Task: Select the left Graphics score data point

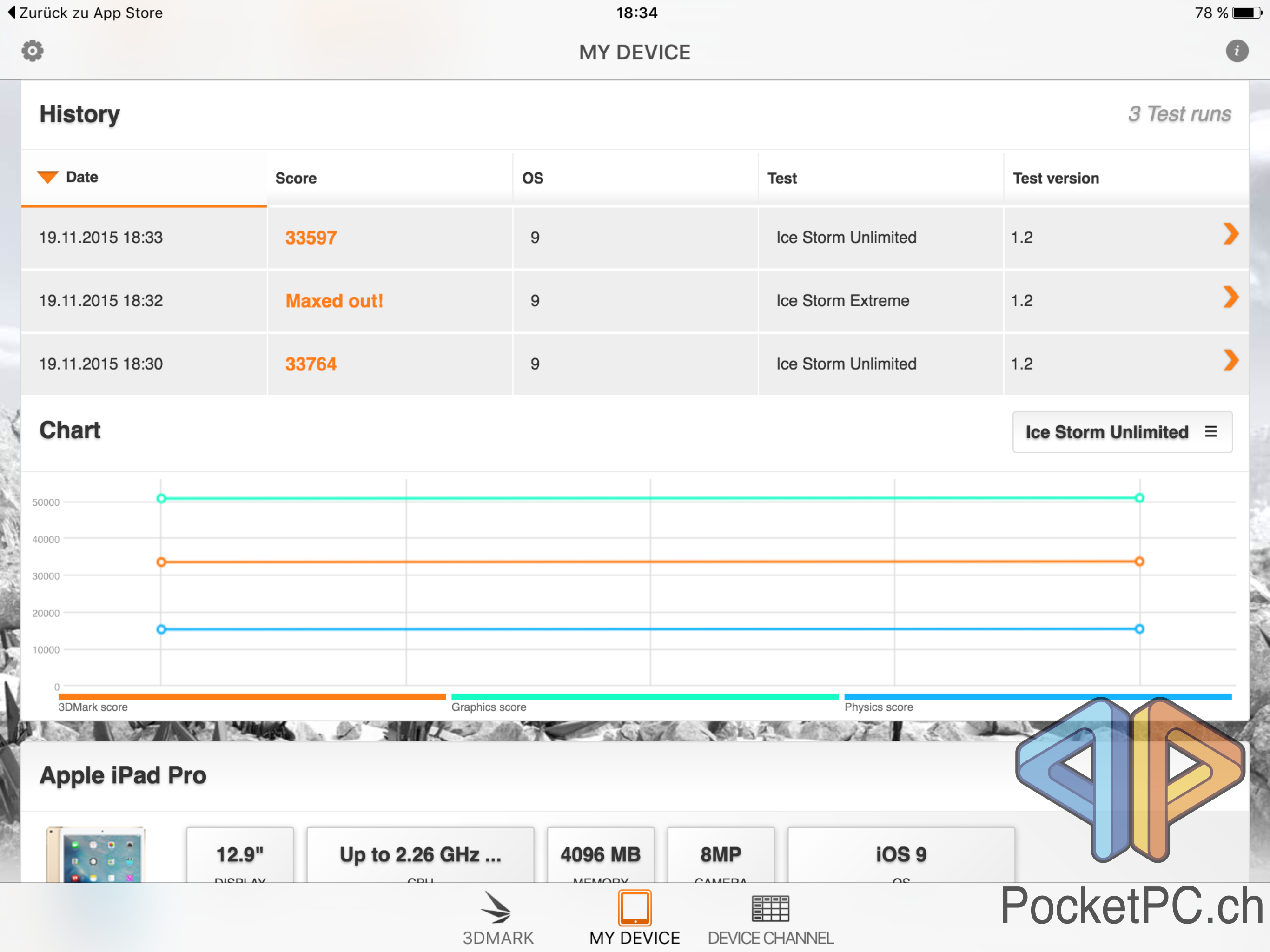Action: (x=161, y=498)
